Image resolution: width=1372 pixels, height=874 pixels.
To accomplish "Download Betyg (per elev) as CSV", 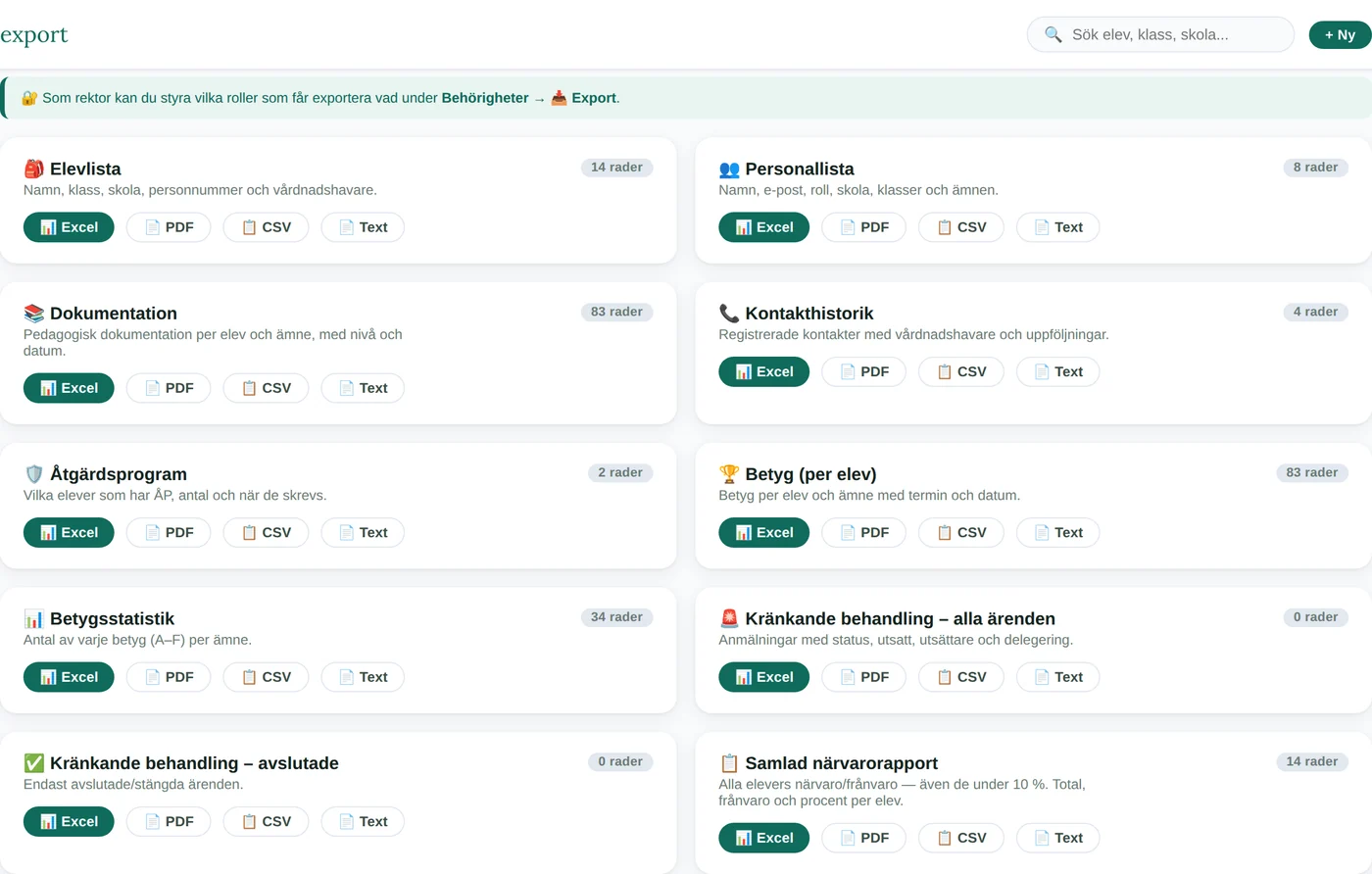I will point(961,533).
